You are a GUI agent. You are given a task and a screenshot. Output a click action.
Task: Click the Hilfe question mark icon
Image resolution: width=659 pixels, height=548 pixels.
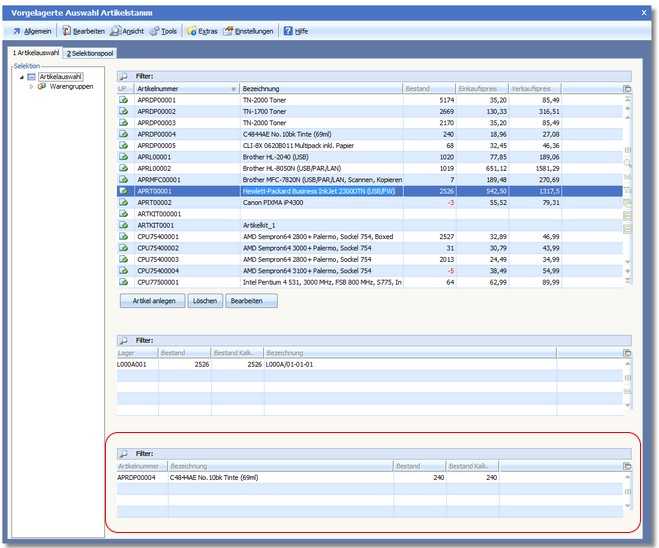tap(288, 31)
